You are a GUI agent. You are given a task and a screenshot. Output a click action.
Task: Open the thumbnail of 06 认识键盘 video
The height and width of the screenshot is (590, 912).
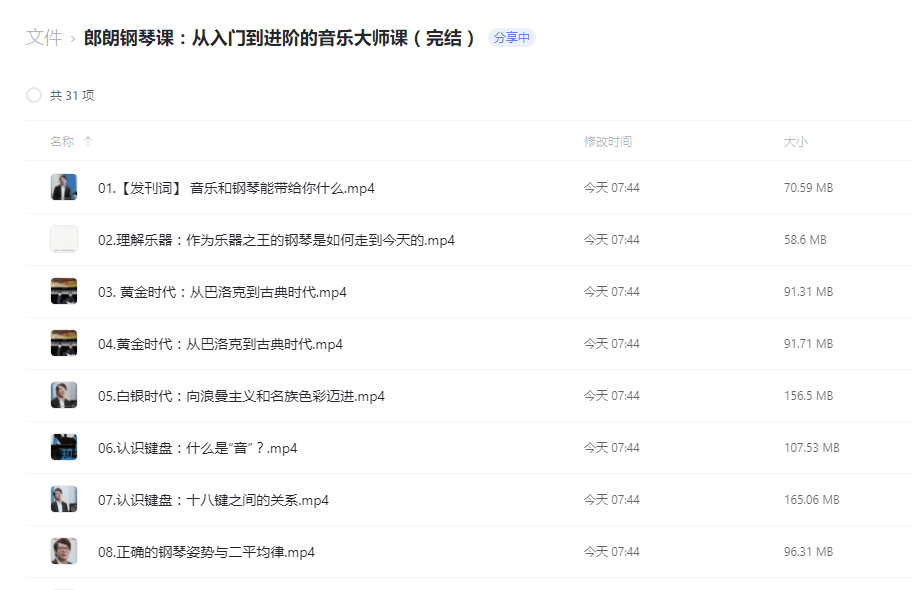coord(63,447)
